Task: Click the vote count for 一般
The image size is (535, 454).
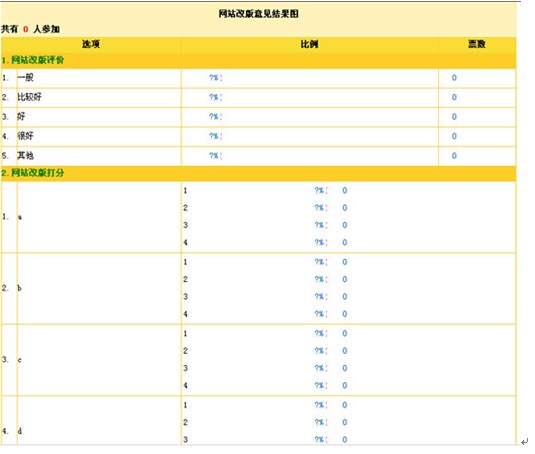Action: [x=454, y=78]
